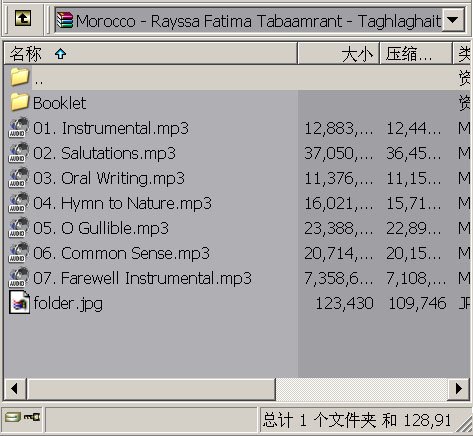The image size is (473, 436).
Task: Click the WinRAR archive books icon
Action: [65, 20]
